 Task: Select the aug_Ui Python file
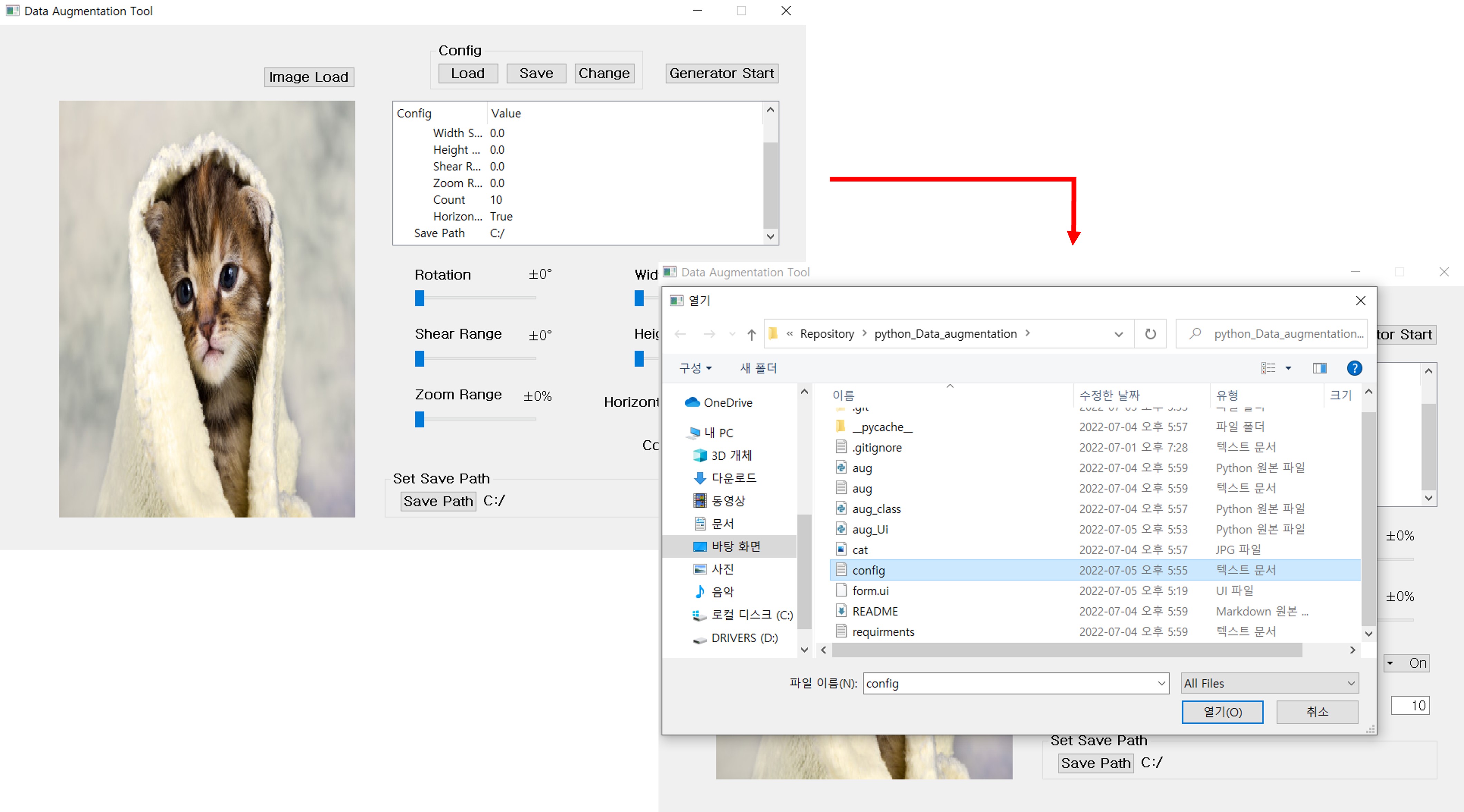(x=870, y=529)
